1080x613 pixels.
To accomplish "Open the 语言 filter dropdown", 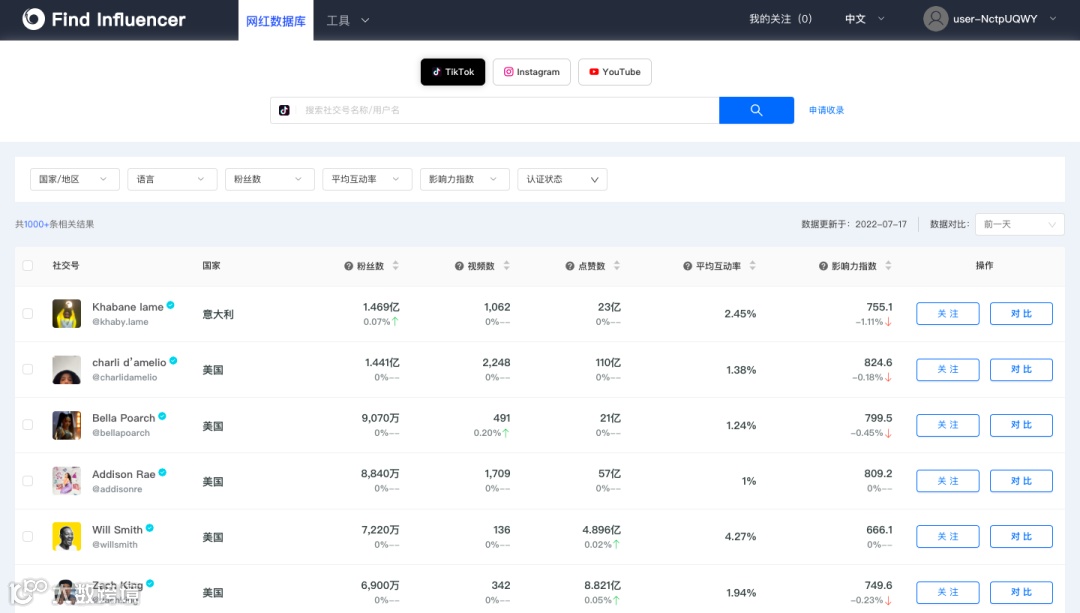I will click(172, 179).
